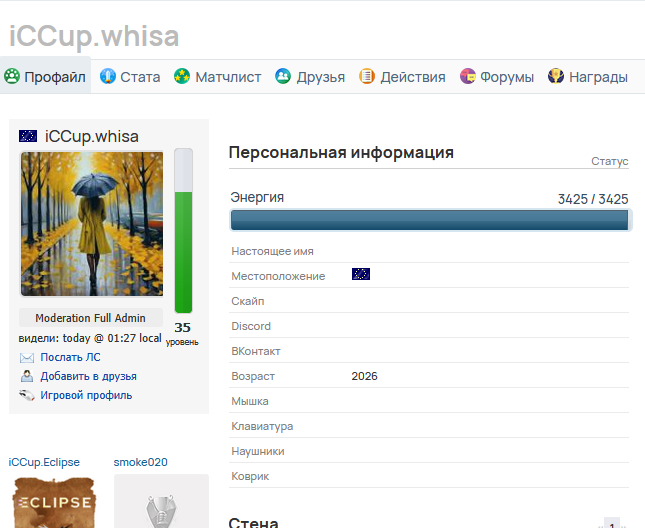Viewport: 645px width, 528px height.
Task: Open friend smoke020 profile link
Action: (141, 462)
